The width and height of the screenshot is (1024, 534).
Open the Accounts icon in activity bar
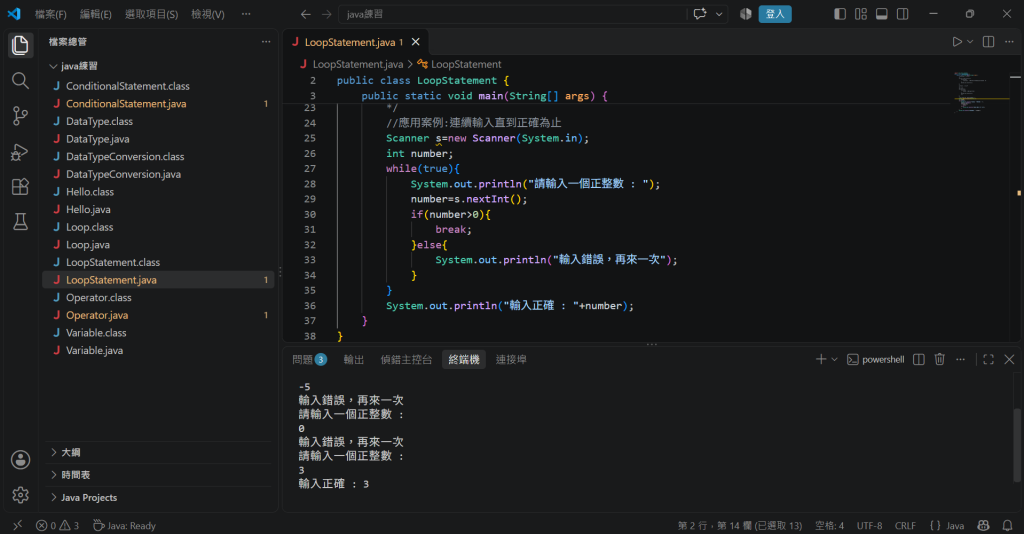point(20,460)
